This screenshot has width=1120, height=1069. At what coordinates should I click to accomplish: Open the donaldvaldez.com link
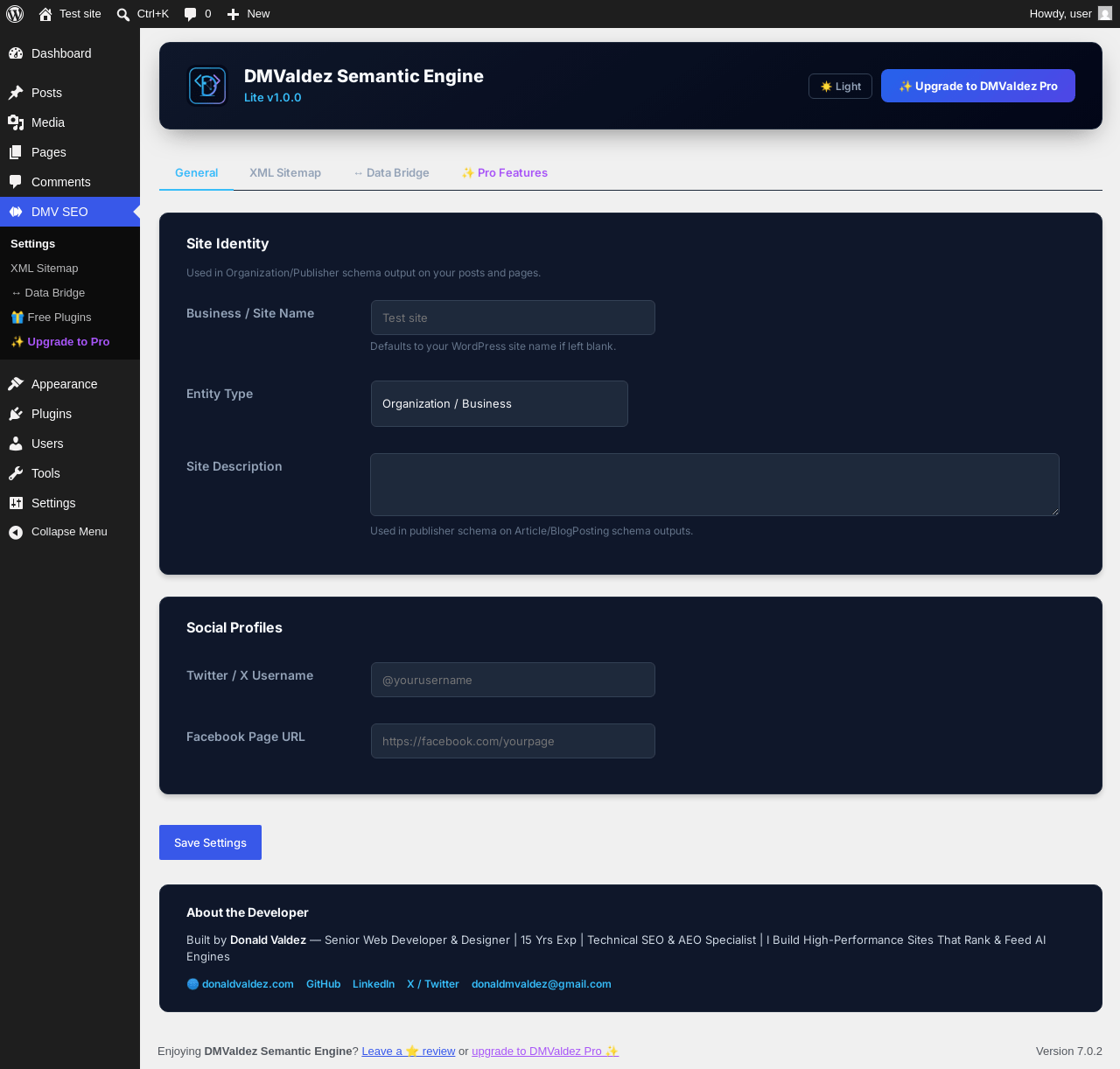coord(241,984)
